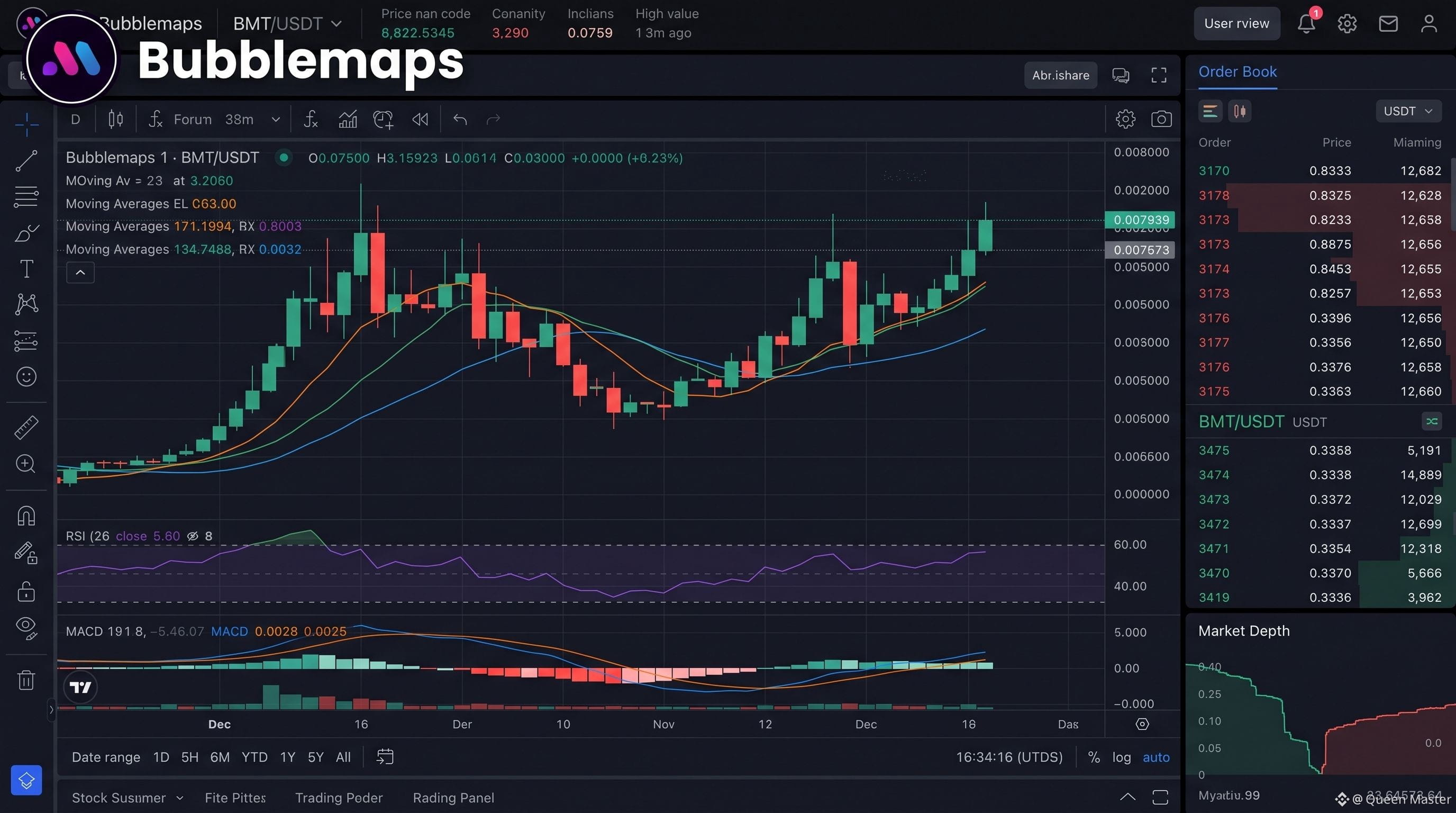Select the pattern nodes tool
Viewport: 1456px width, 813px height.
[x=26, y=304]
